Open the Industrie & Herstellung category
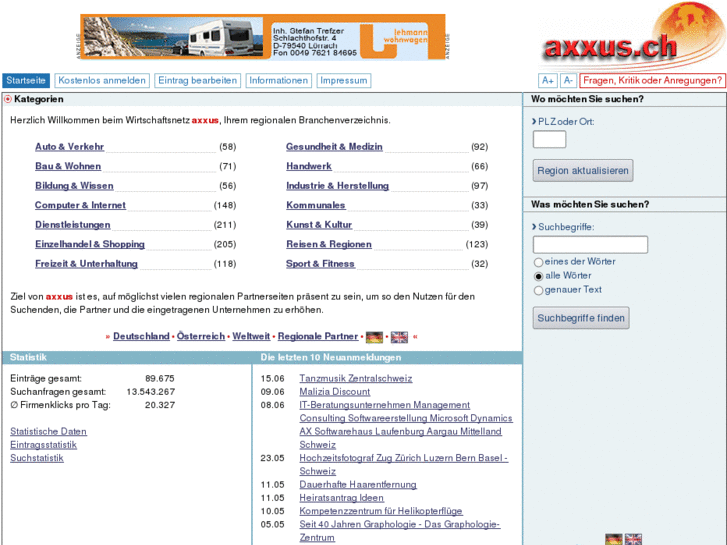 click(338, 186)
